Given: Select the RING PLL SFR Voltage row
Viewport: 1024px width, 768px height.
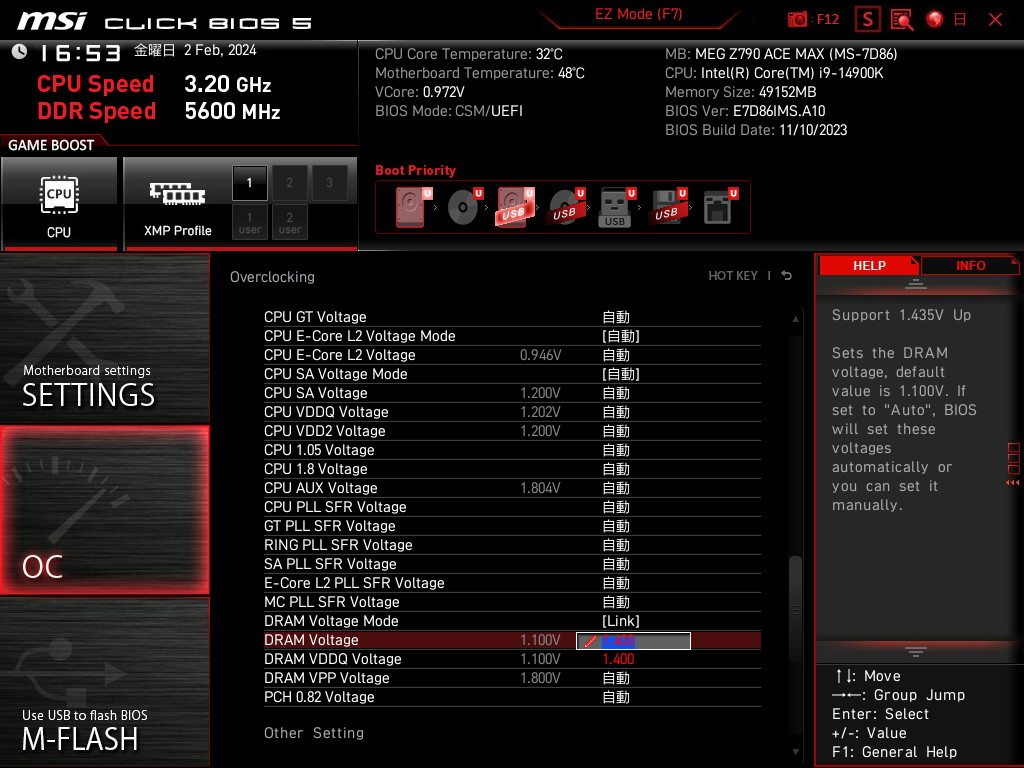Looking at the screenshot, I should (512, 545).
